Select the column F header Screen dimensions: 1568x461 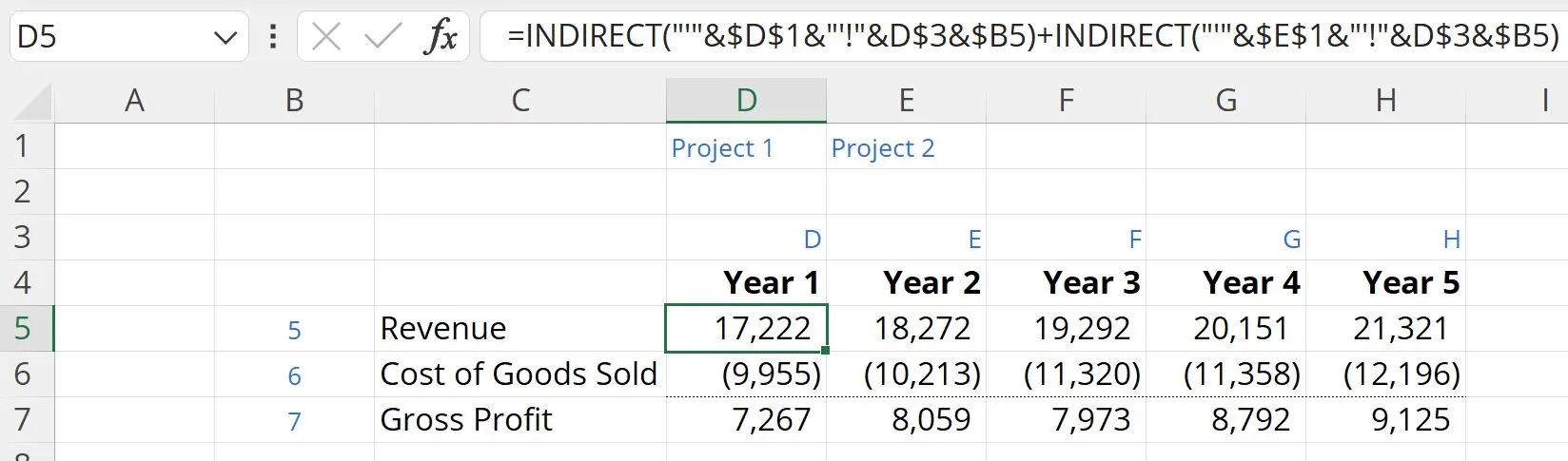[x=1066, y=100]
